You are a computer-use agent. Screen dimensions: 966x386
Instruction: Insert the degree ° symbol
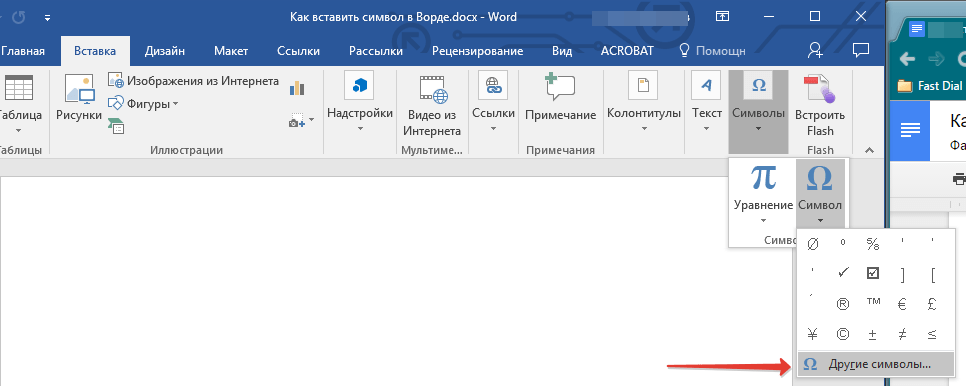843,244
